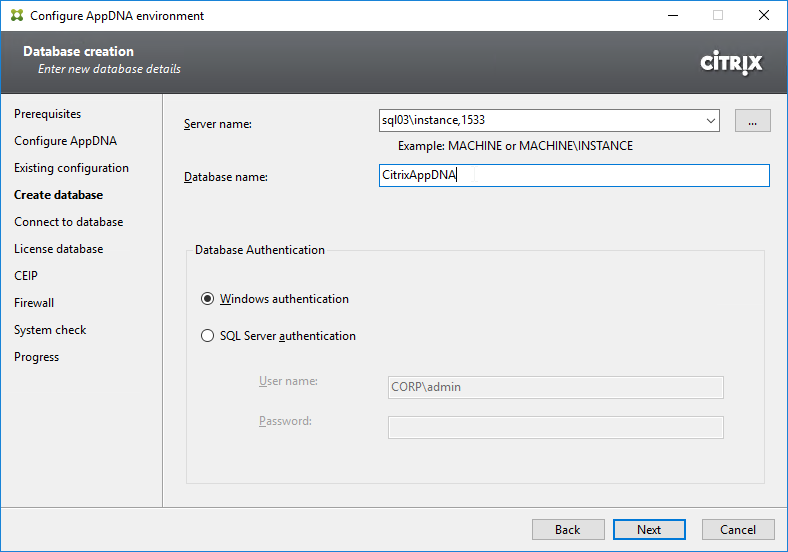Open the server browse ellipsis button
The height and width of the screenshot is (552, 788).
tap(752, 121)
